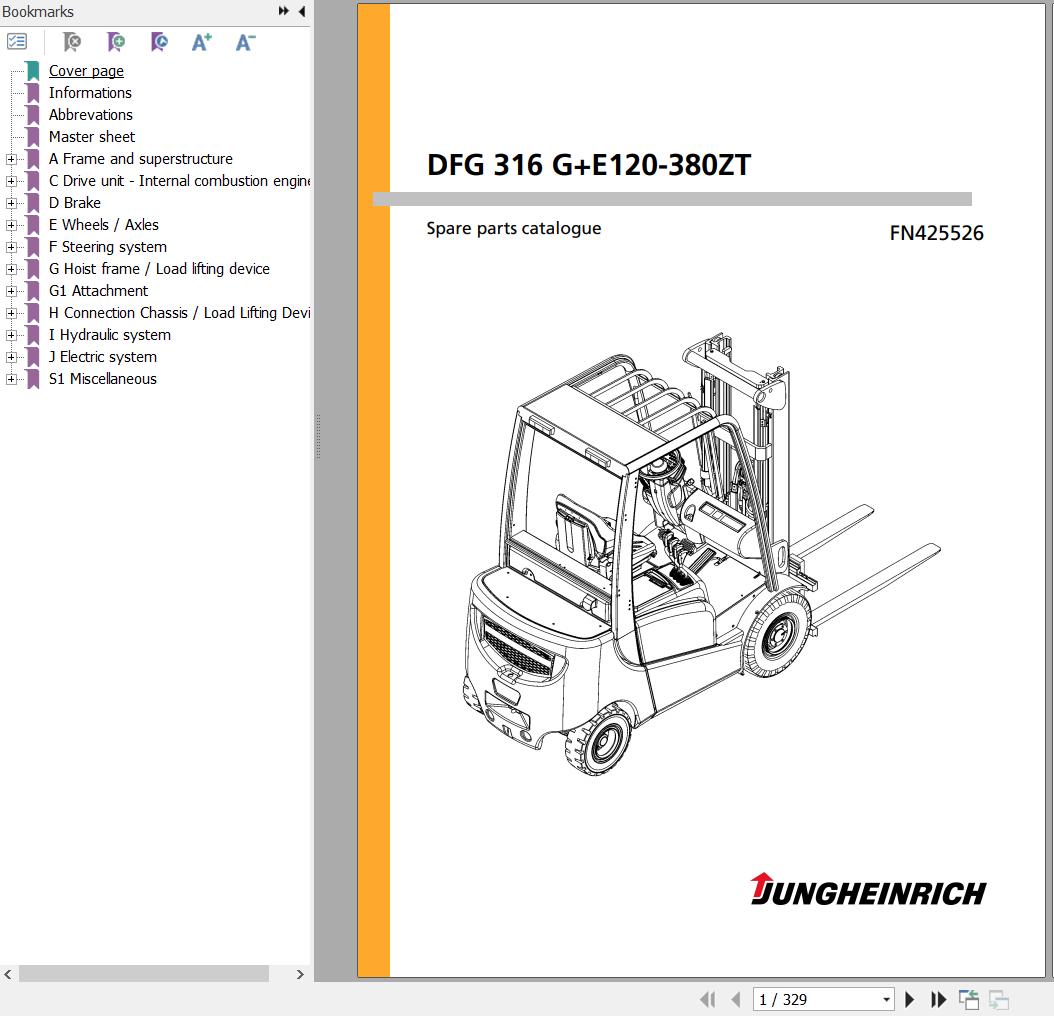
Task: Click the bookmark icon beside Abbrevations
Action: click(33, 115)
